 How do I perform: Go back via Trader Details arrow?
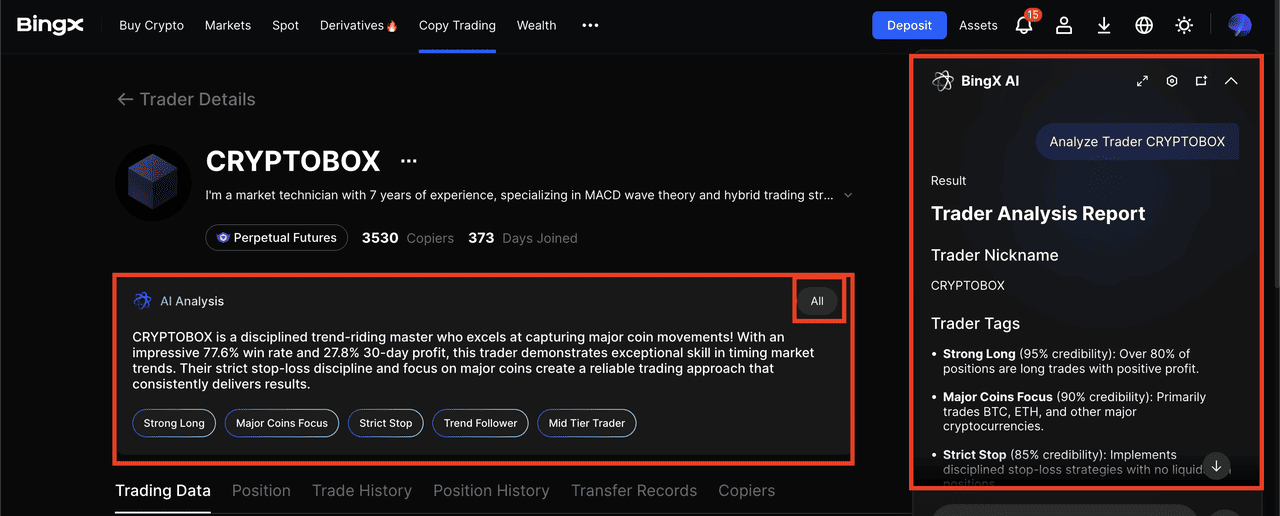pyautogui.click(x=125, y=99)
